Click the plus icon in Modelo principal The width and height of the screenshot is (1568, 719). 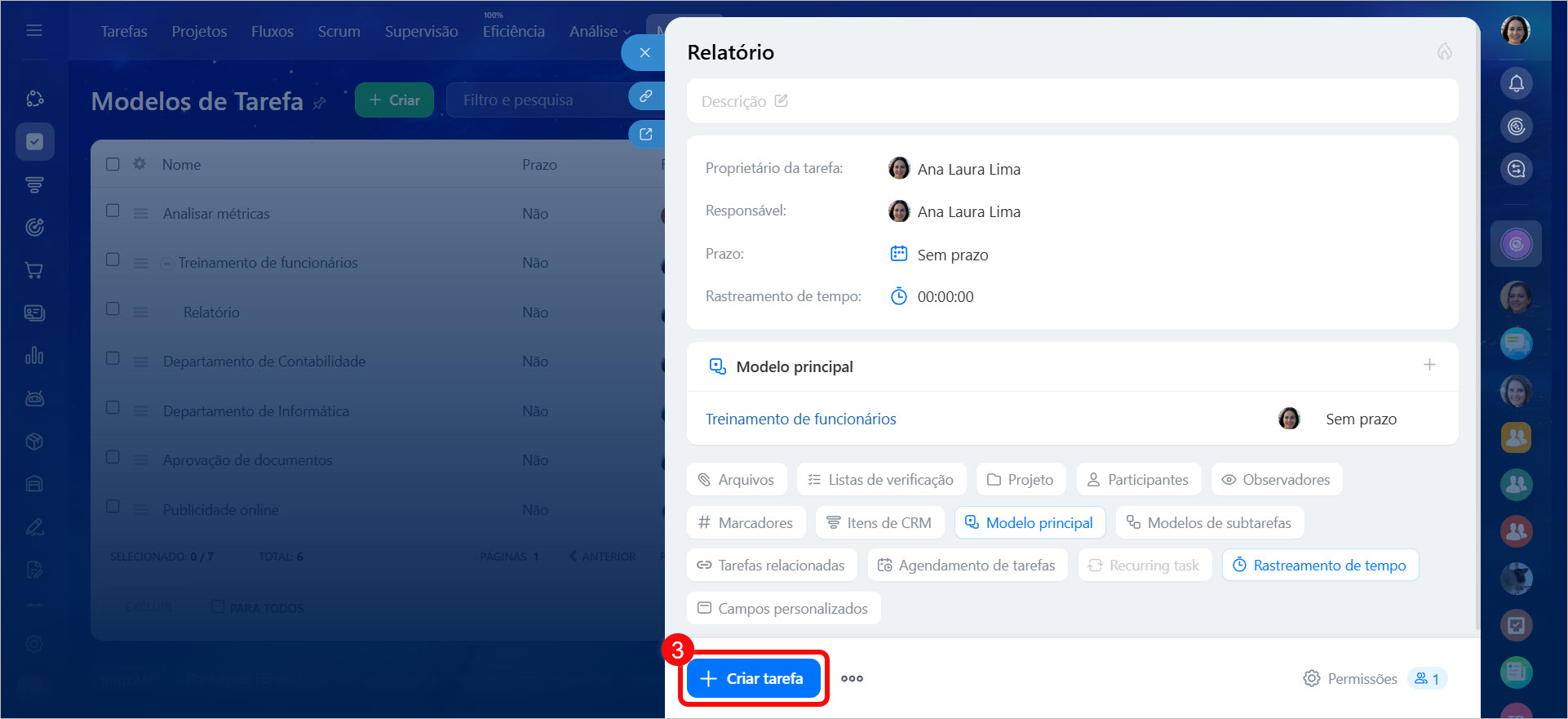pyautogui.click(x=1428, y=366)
